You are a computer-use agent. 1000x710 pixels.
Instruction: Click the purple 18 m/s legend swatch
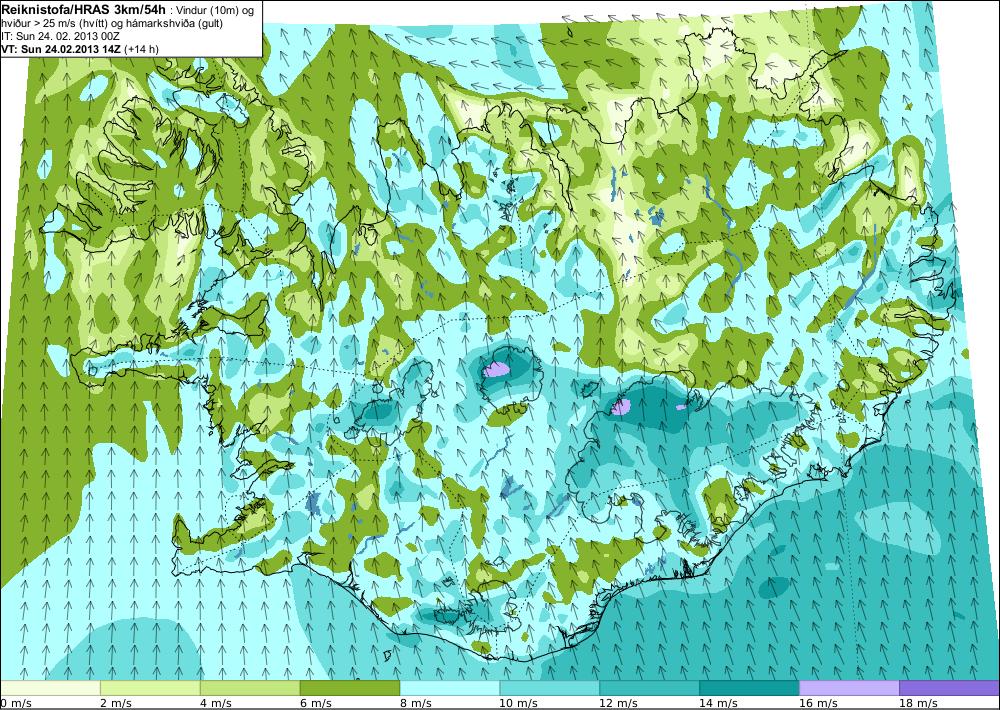(949, 688)
